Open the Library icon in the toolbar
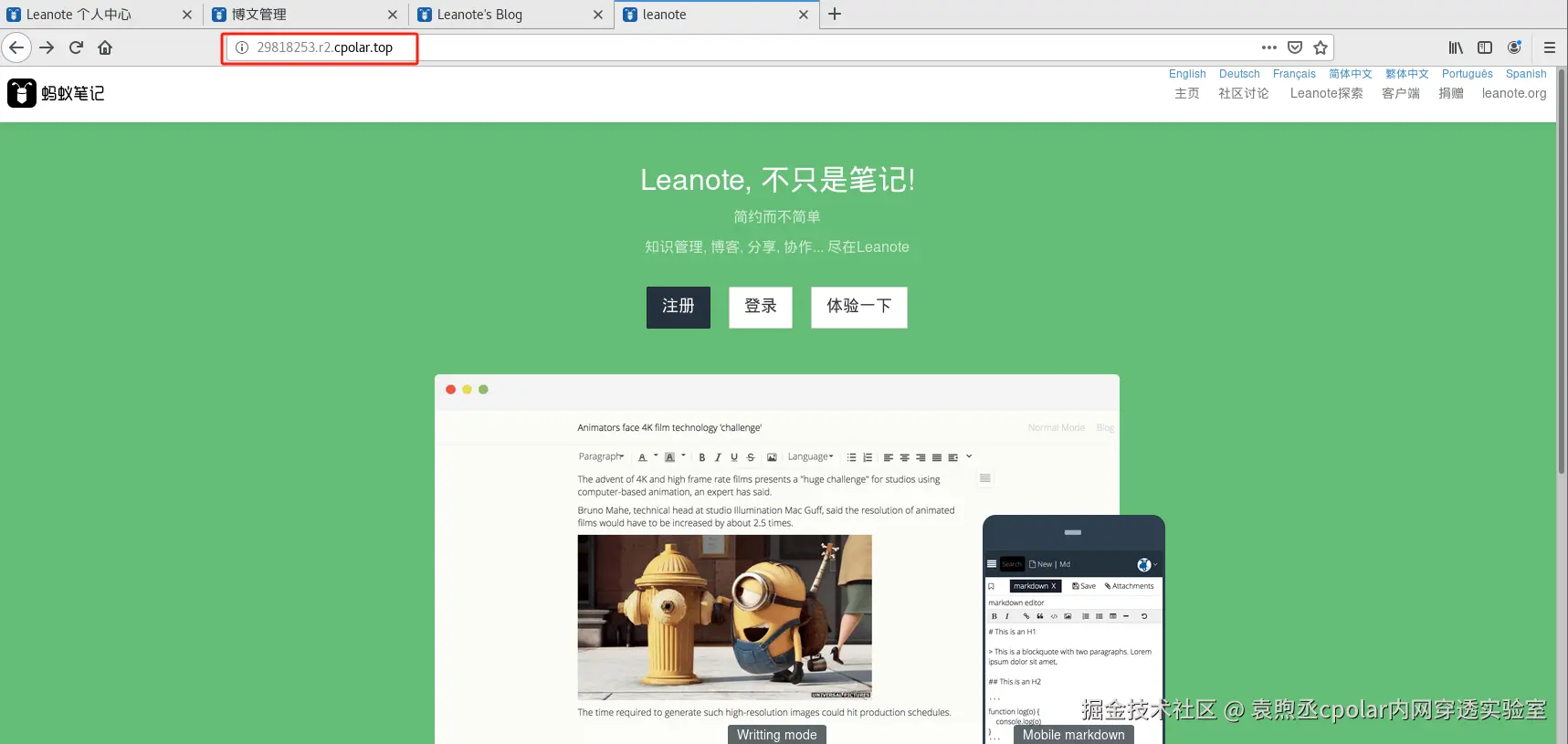This screenshot has width=1568, height=744. [1456, 47]
